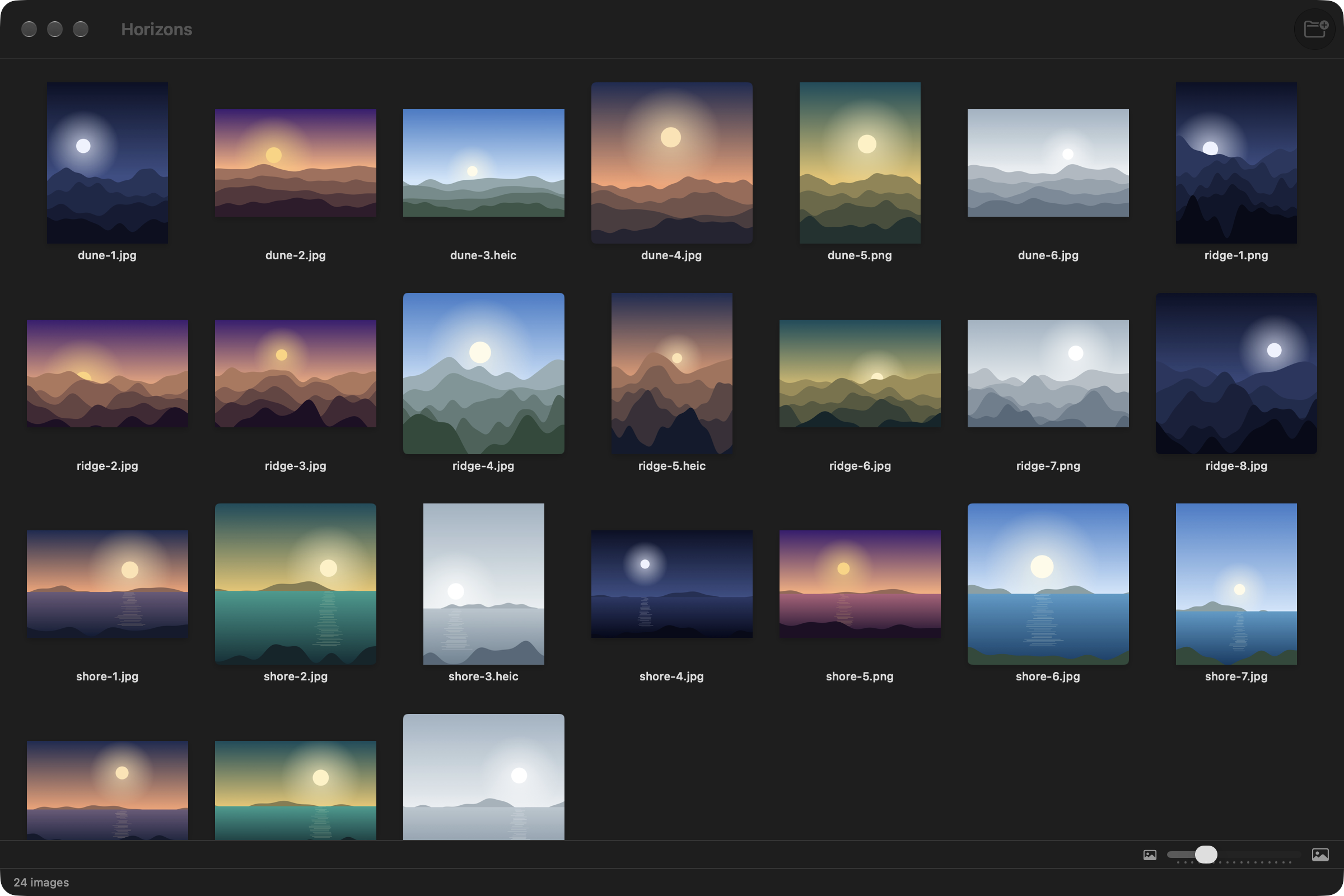Adjust the thumbnail size slider knob
The image size is (1344, 896).
tap(1206, 855)
